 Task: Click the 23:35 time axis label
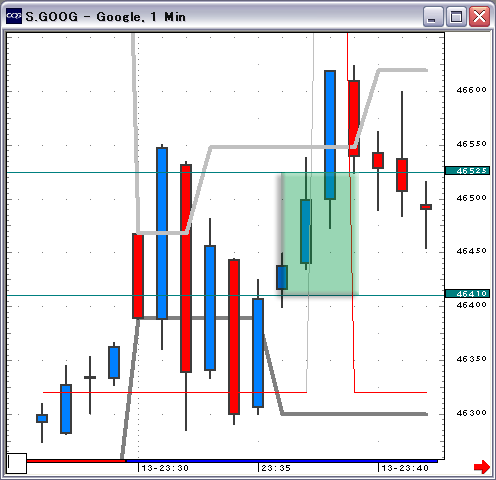tap(276, 468)
